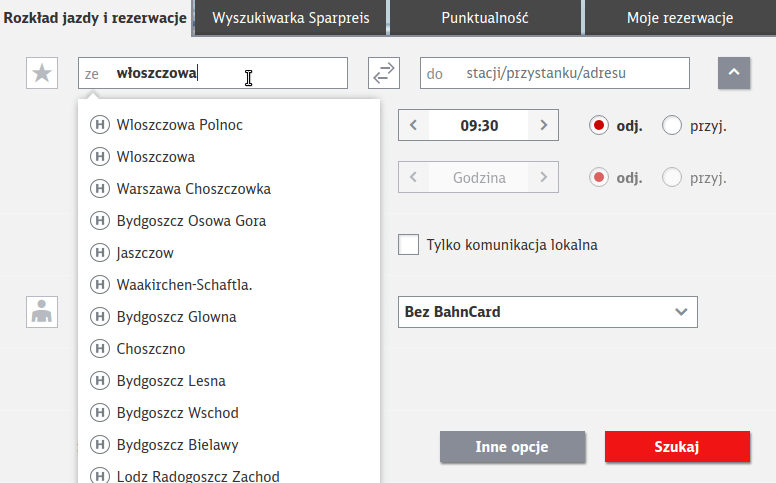The image size is (776, 483).
Task: Click the destination station input field
Action: coord(555,73)
